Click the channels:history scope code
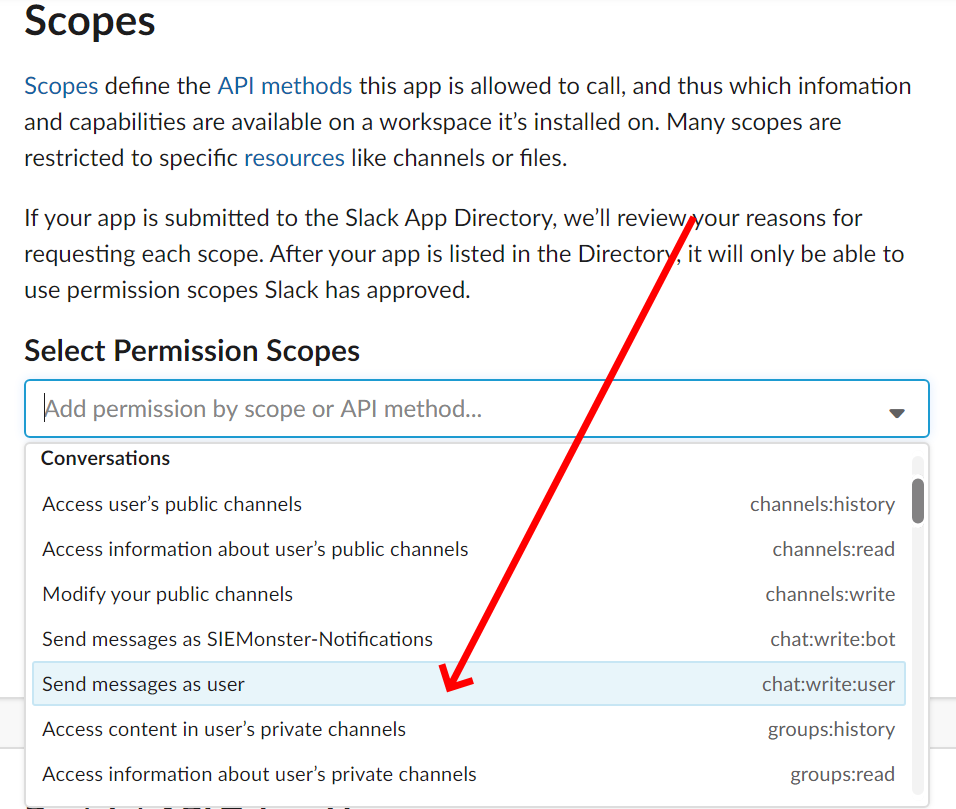Image resolution: width=956 pixels, height=809 pixels. point(822,504)
